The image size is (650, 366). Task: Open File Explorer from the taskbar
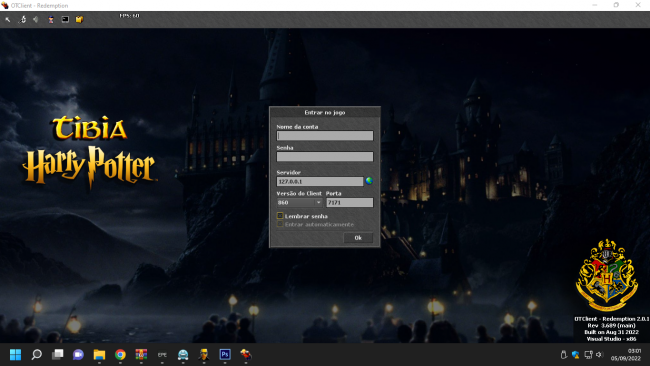click(99, 354)
